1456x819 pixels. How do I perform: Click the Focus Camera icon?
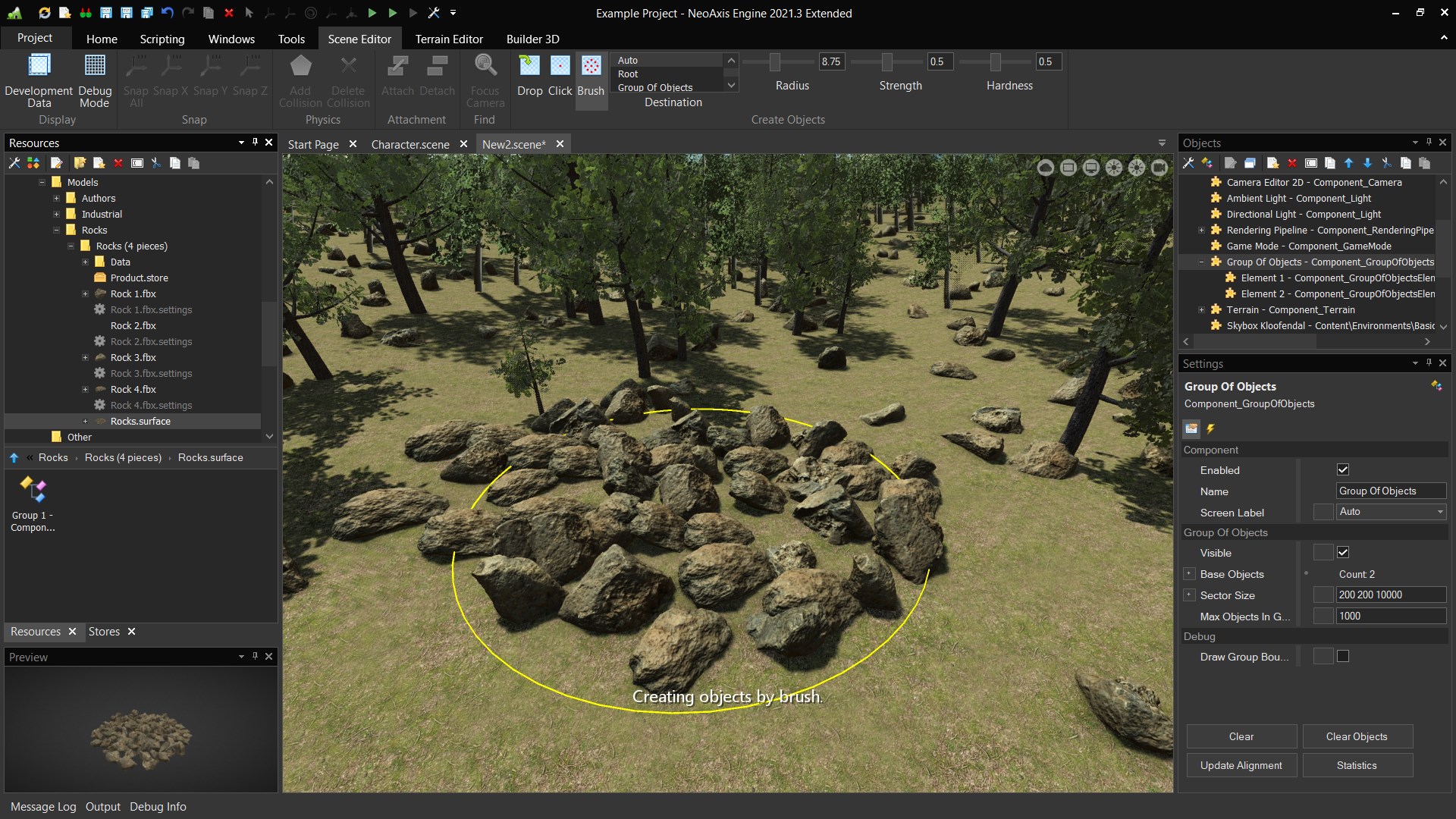[x=485, y=66]
